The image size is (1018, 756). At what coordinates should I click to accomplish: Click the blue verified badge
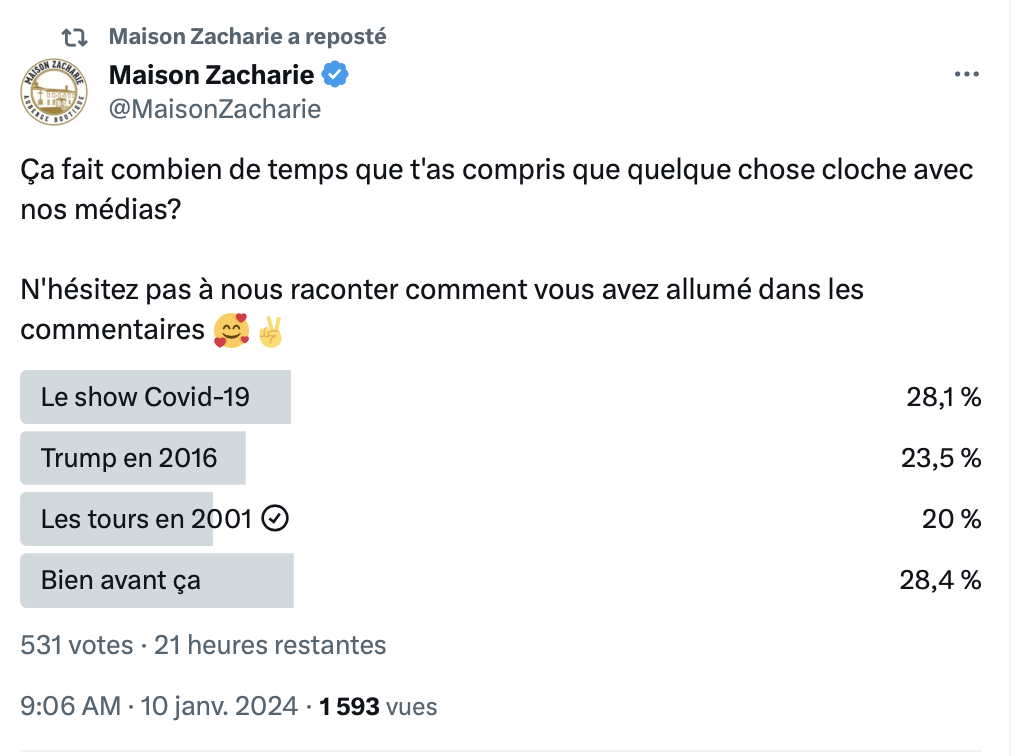point(335,75)
